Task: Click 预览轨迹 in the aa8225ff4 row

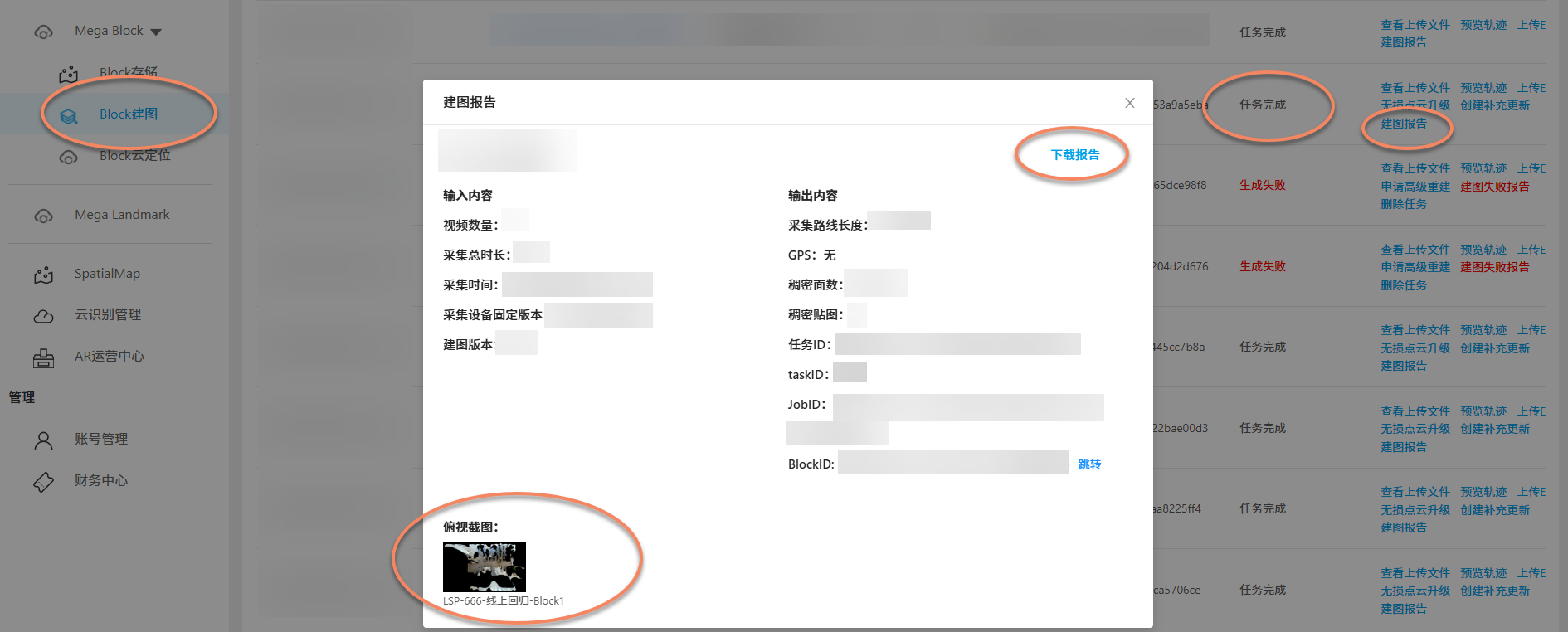Action: pos(1483,492)
